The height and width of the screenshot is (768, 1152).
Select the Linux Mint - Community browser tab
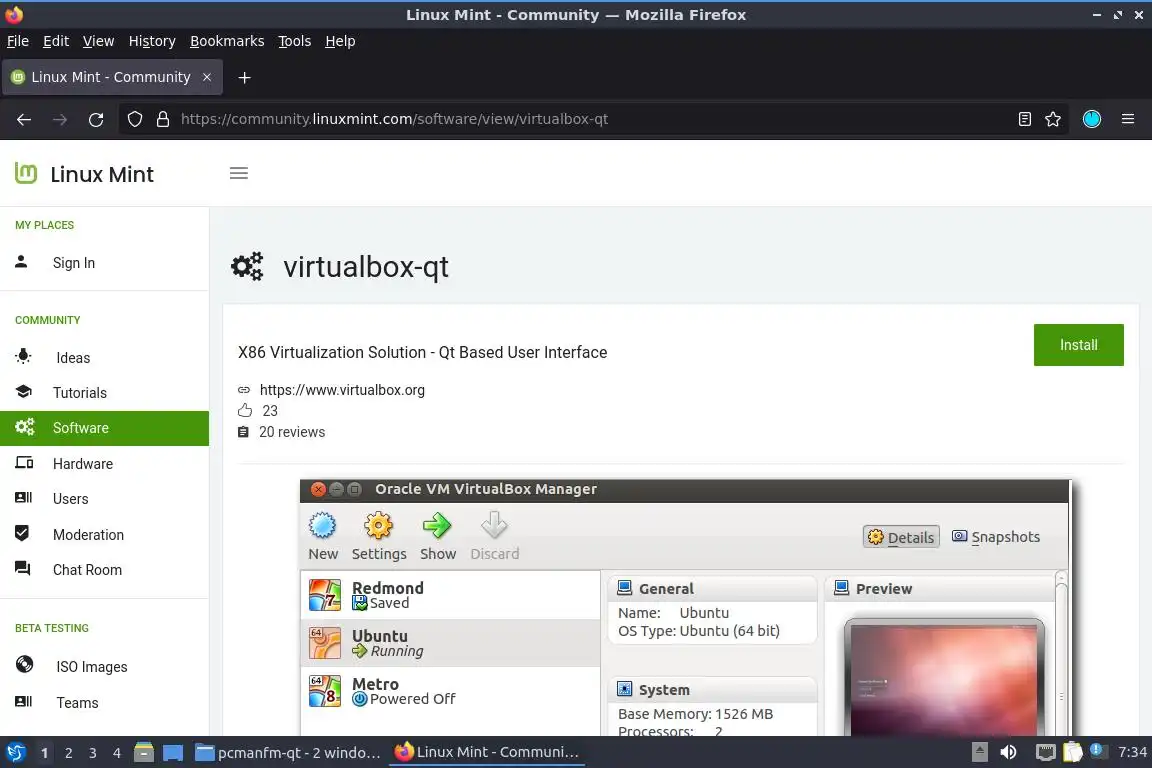(111, 77)
